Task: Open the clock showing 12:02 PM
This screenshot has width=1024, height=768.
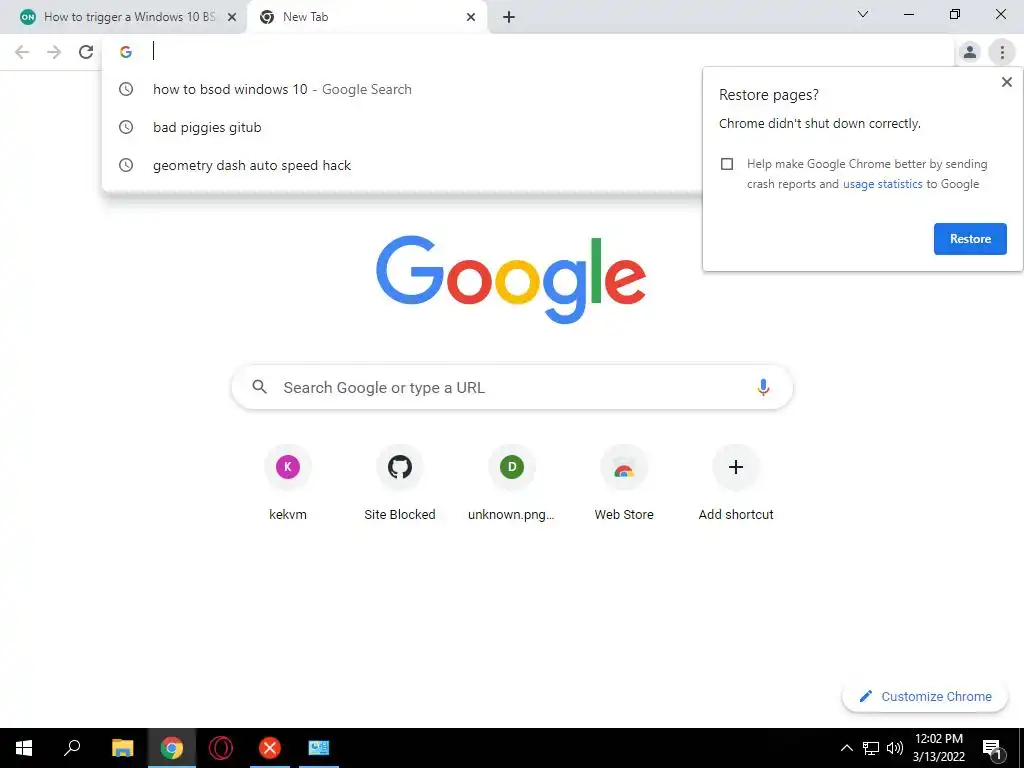Action: point(938,748)
